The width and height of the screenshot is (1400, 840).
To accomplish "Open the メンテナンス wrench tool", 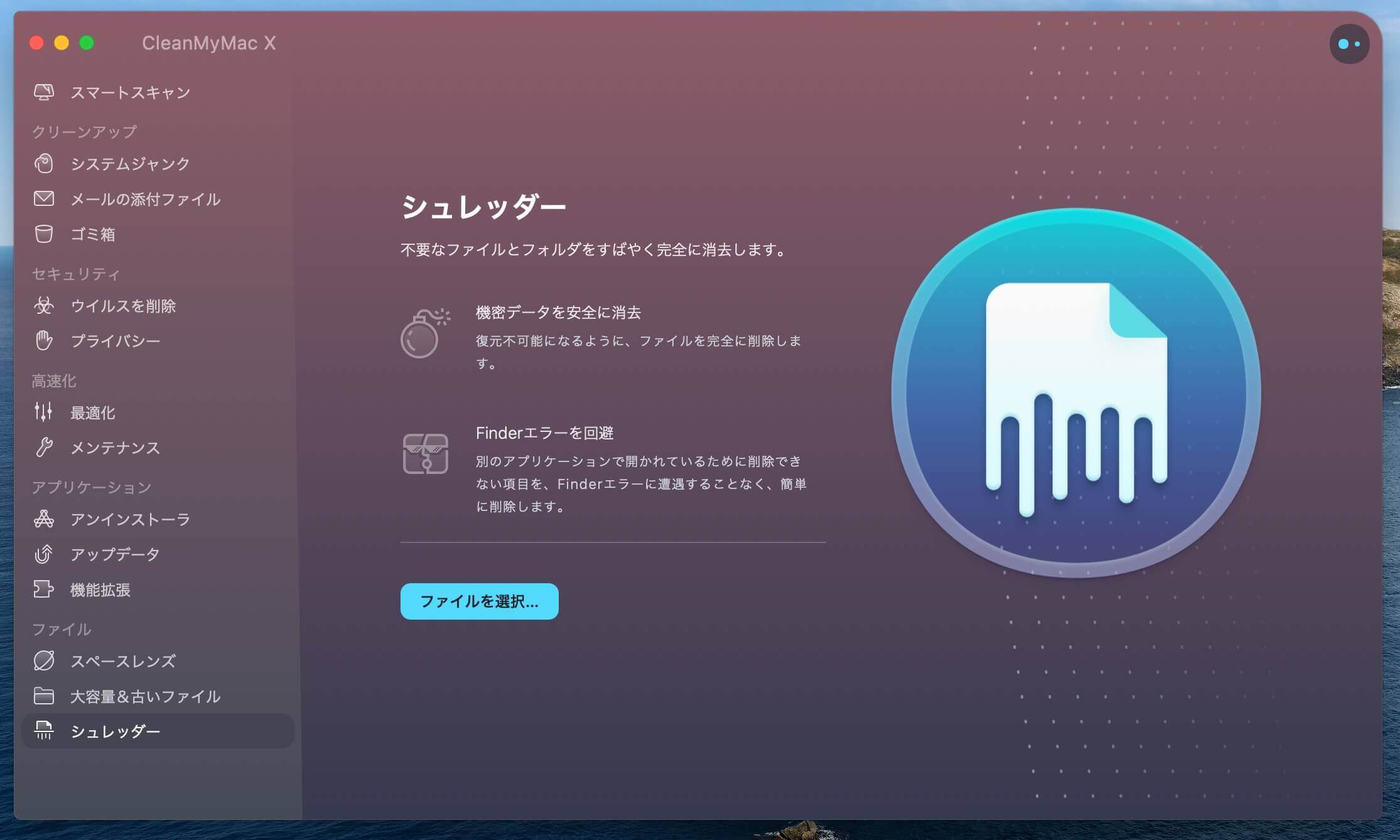I will pos(43,448).
